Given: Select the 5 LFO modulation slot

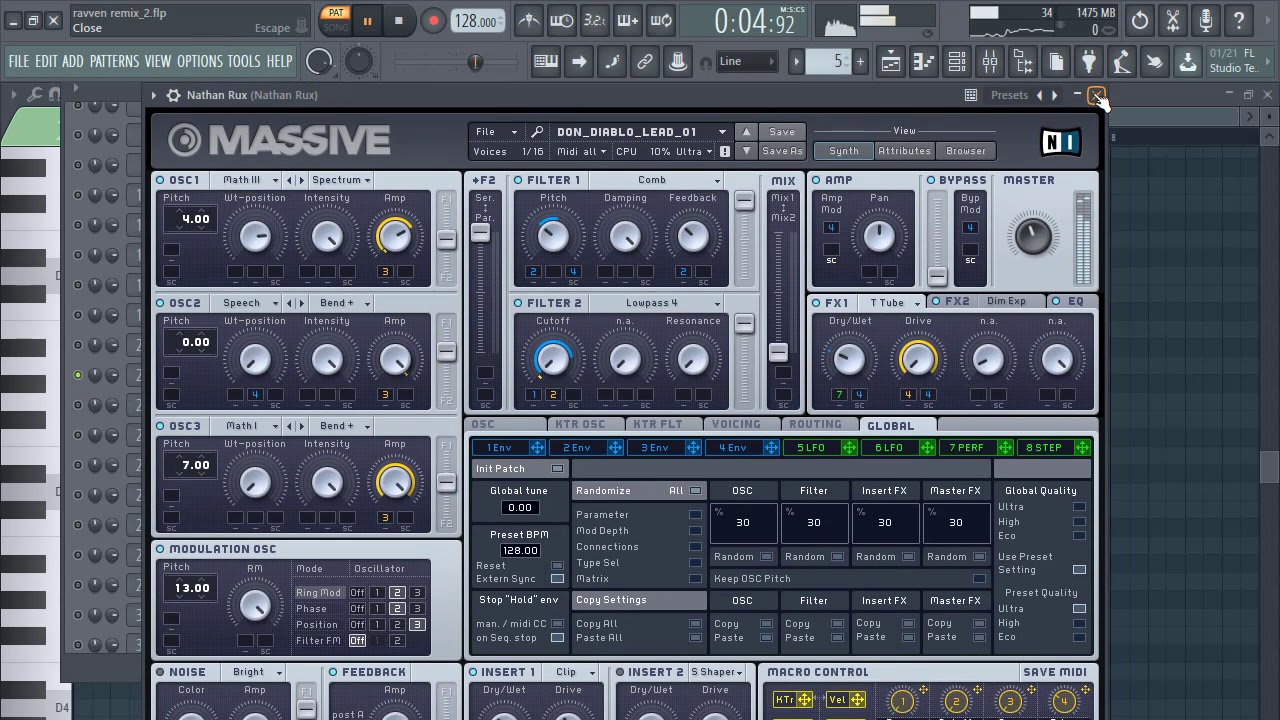Looking at the screenshot, I should coord(822,448).
